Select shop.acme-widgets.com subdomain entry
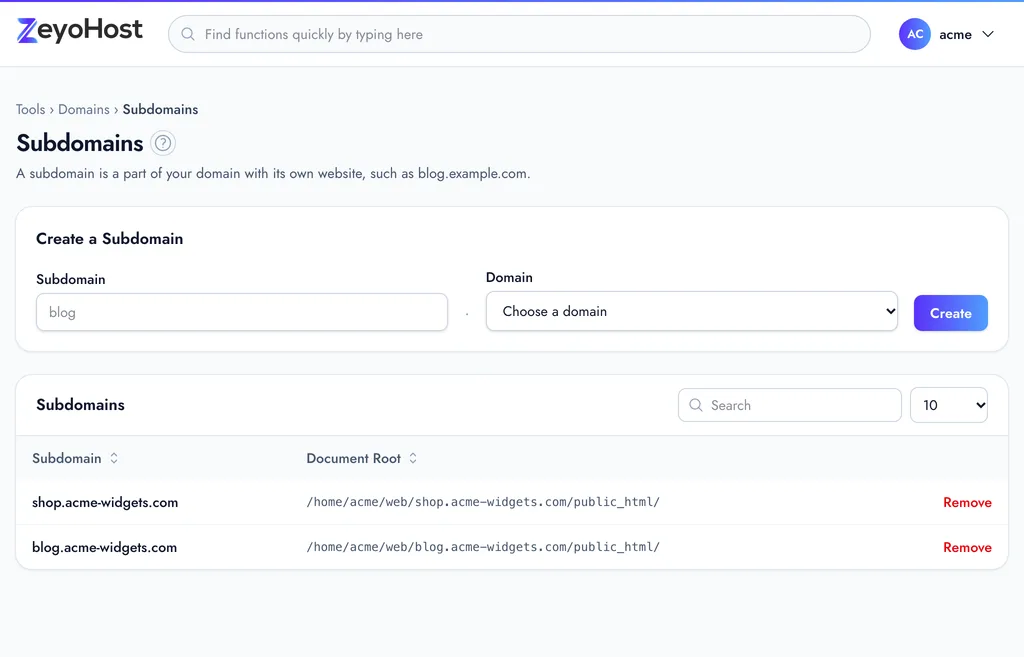1024x657 pixels. pos(105,502)
